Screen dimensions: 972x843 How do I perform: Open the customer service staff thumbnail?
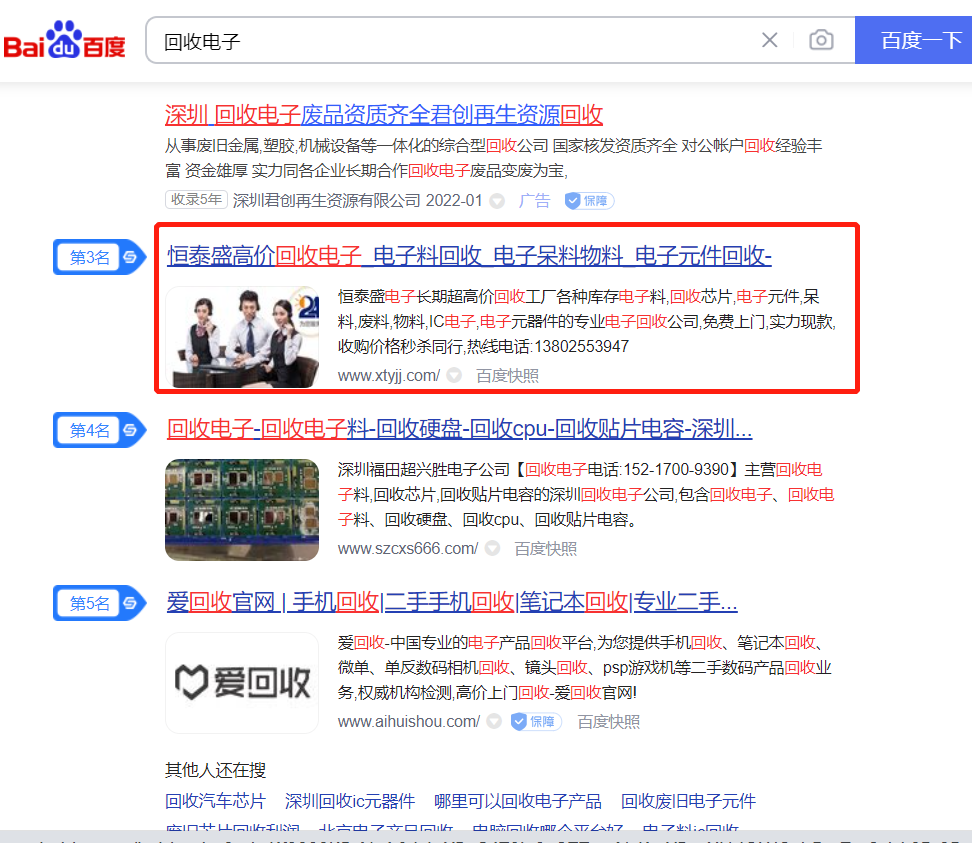coord(242,337)
